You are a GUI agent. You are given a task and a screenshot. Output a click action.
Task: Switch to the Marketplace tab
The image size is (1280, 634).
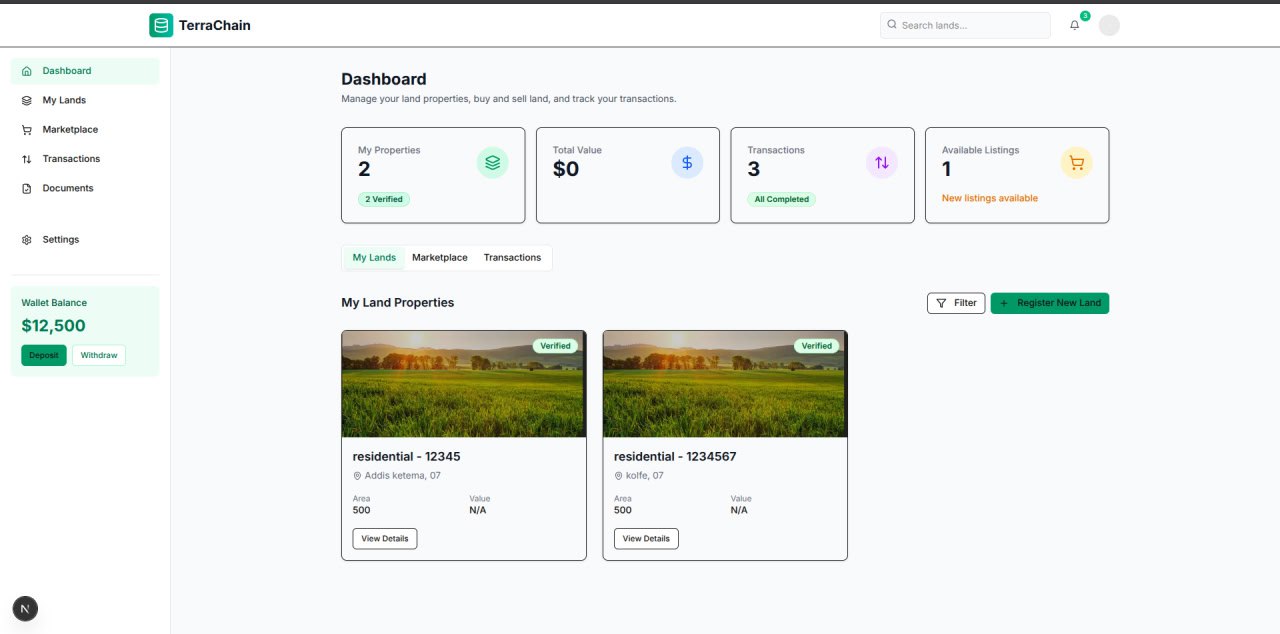(x=439, y=257)
